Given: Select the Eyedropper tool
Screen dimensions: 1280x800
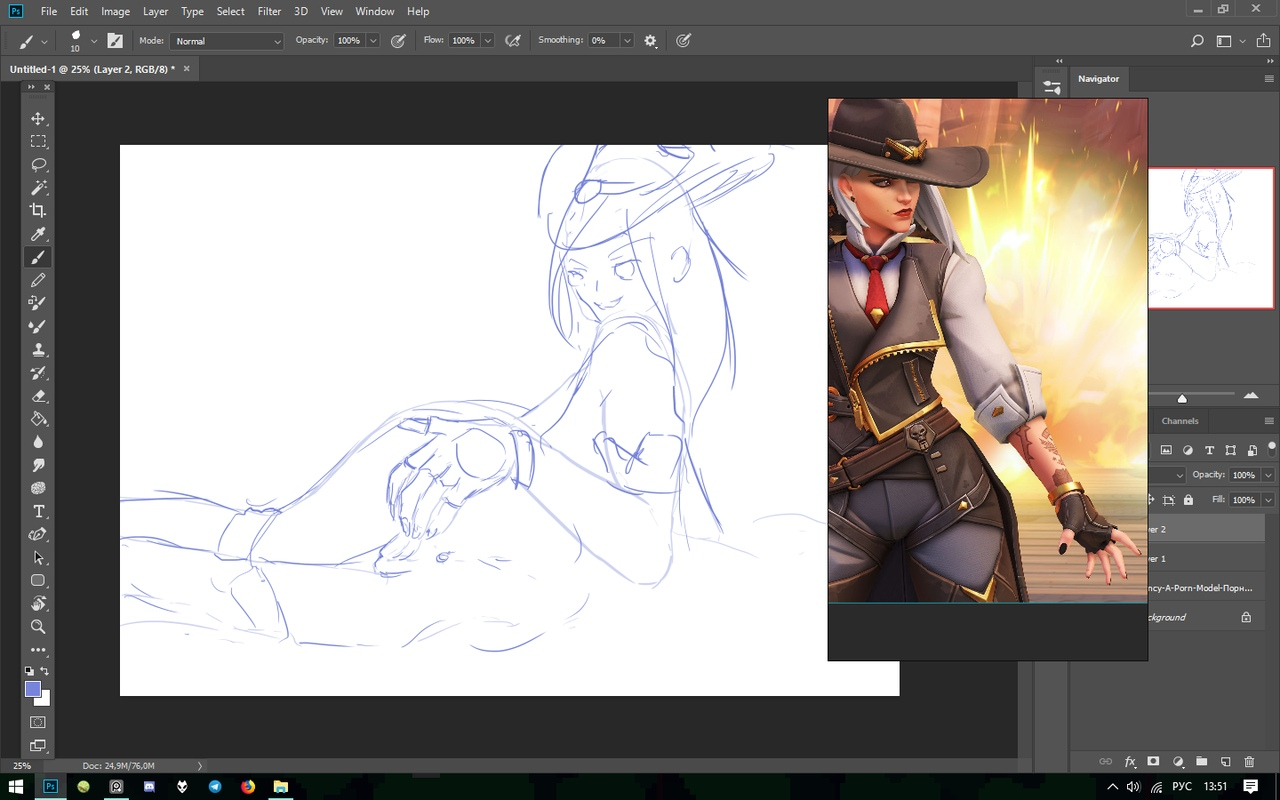Looking at the screenshot, I should coord(38,234).
